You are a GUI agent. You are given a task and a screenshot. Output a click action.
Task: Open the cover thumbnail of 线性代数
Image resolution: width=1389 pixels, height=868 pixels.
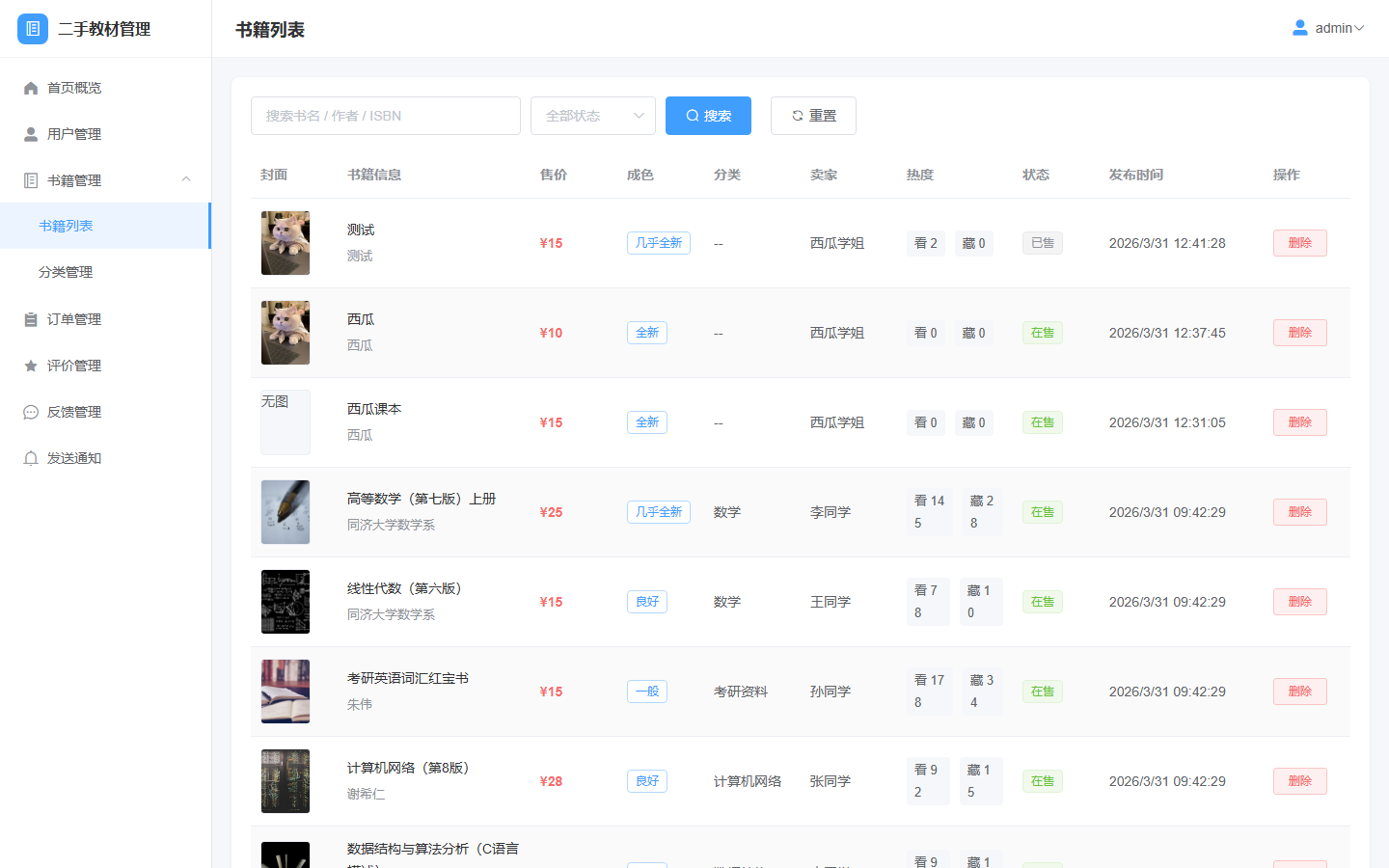coord(286,602)
